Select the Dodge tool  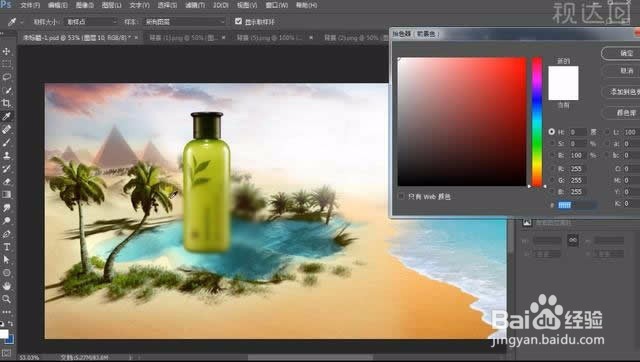coord(7,221)
